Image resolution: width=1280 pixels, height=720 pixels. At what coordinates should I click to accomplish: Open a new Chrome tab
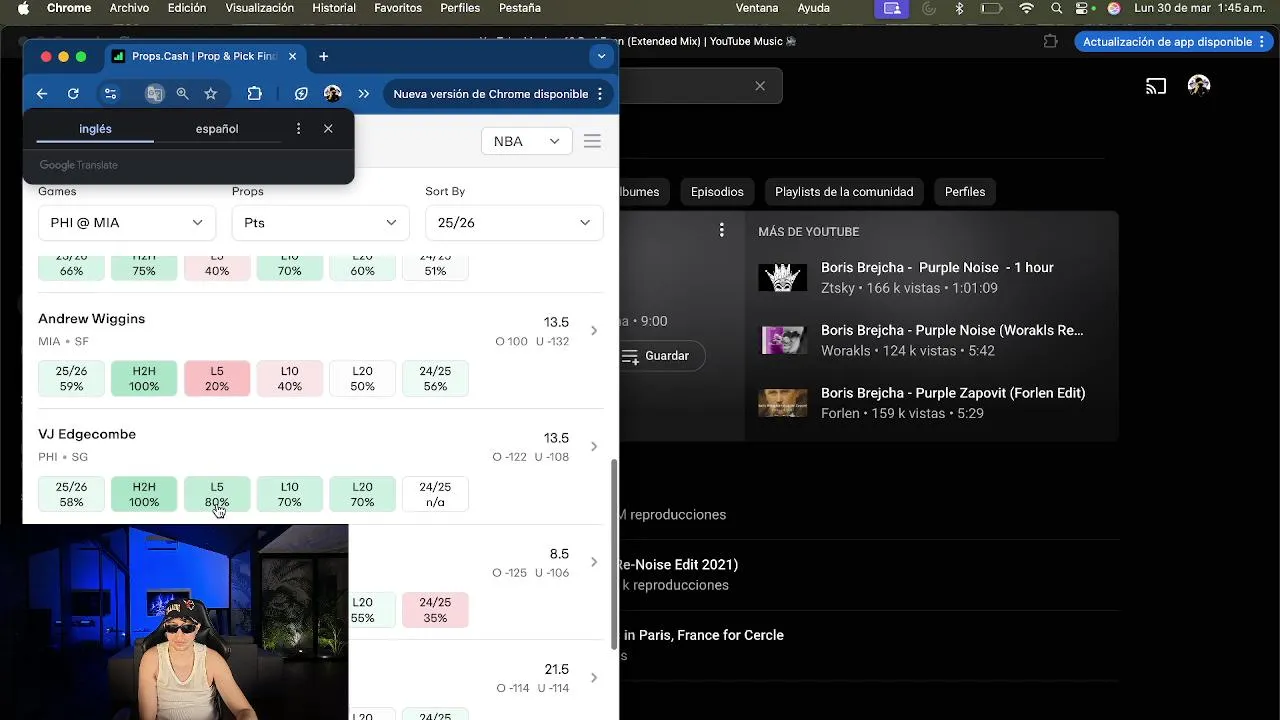pos(323,57)
